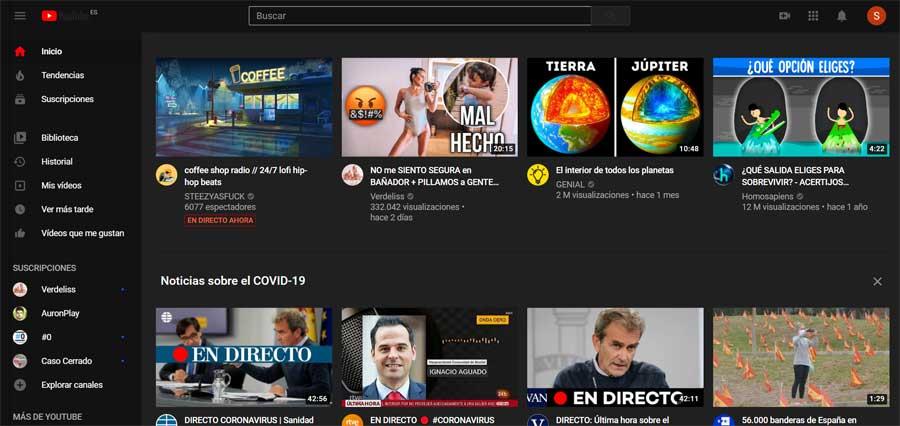Click title 'El interior de todos los planetas'
Viewport: 900px width, 426px height.
pyautogui.click(x=615, y=171)
